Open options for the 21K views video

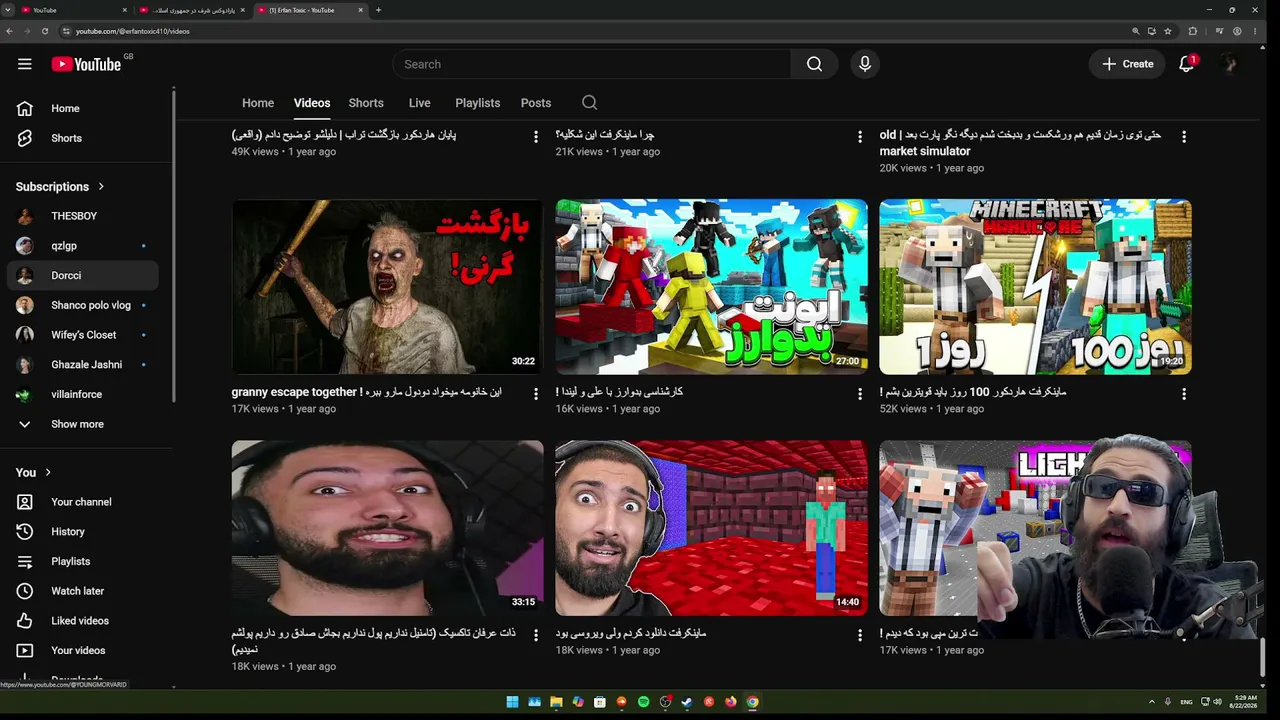click(860, 137)
